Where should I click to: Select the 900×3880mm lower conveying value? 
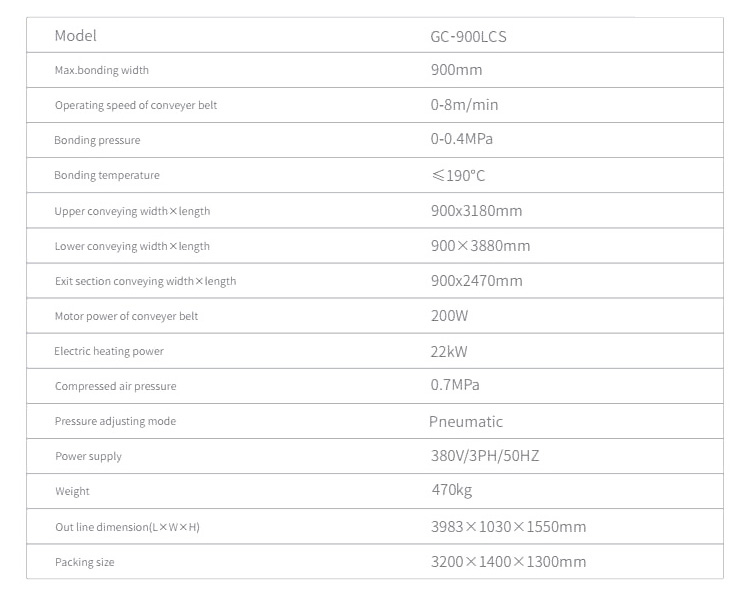[x=480, y=246]
